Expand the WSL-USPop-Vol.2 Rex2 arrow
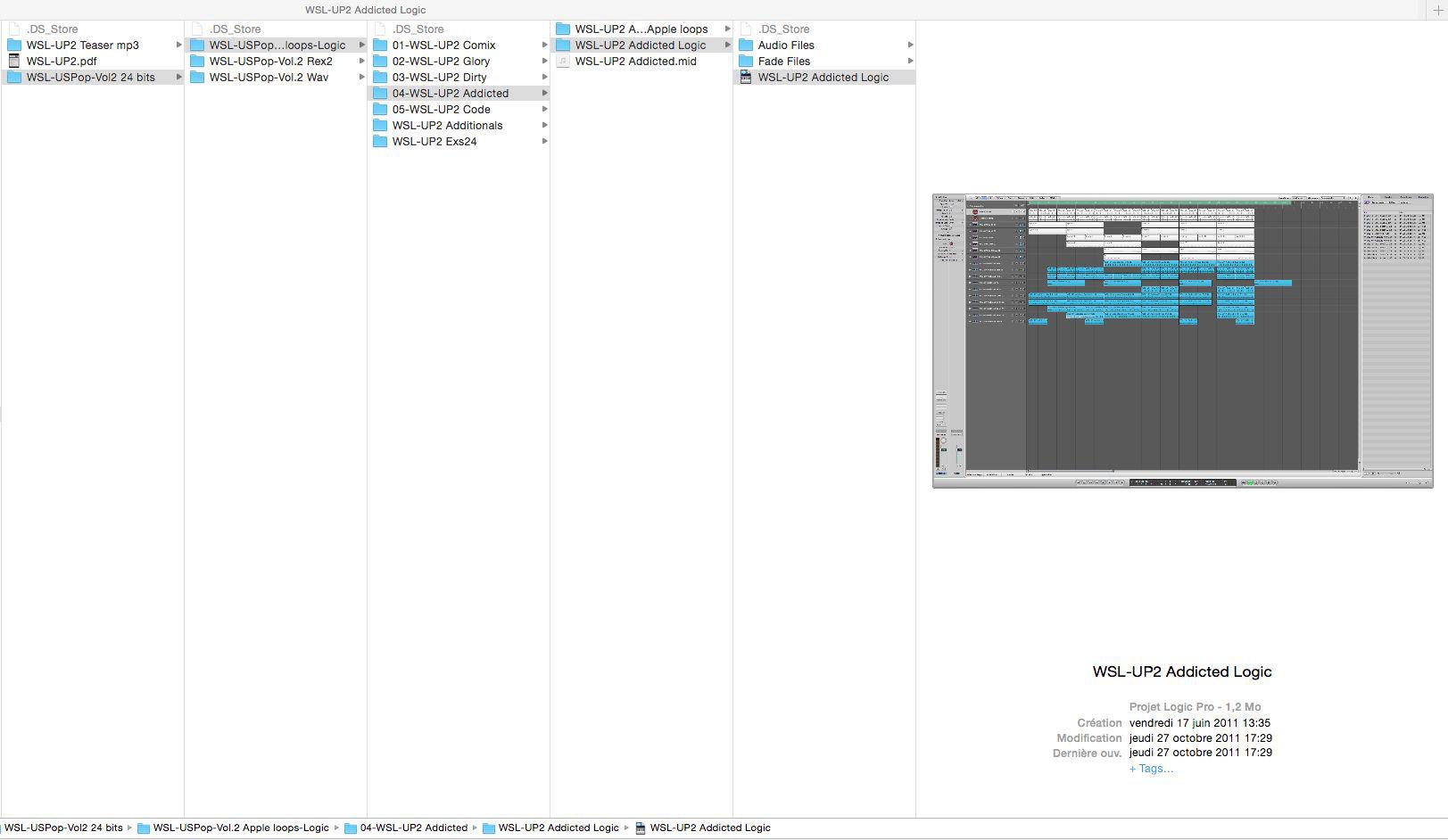Viewport: 1448px width, 840px height. tap(362, 61)
